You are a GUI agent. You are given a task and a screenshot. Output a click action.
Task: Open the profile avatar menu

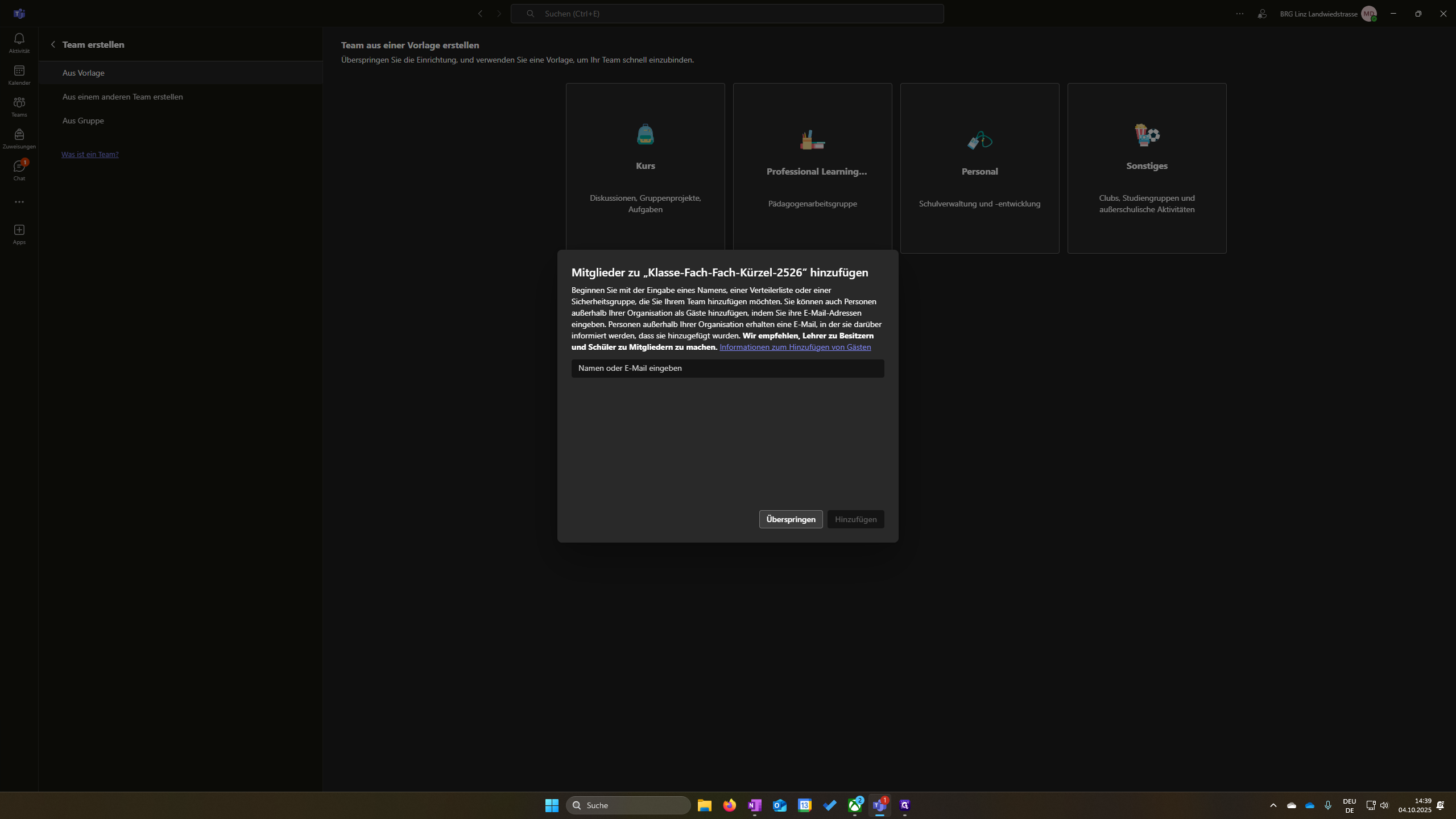(1368, 14)
